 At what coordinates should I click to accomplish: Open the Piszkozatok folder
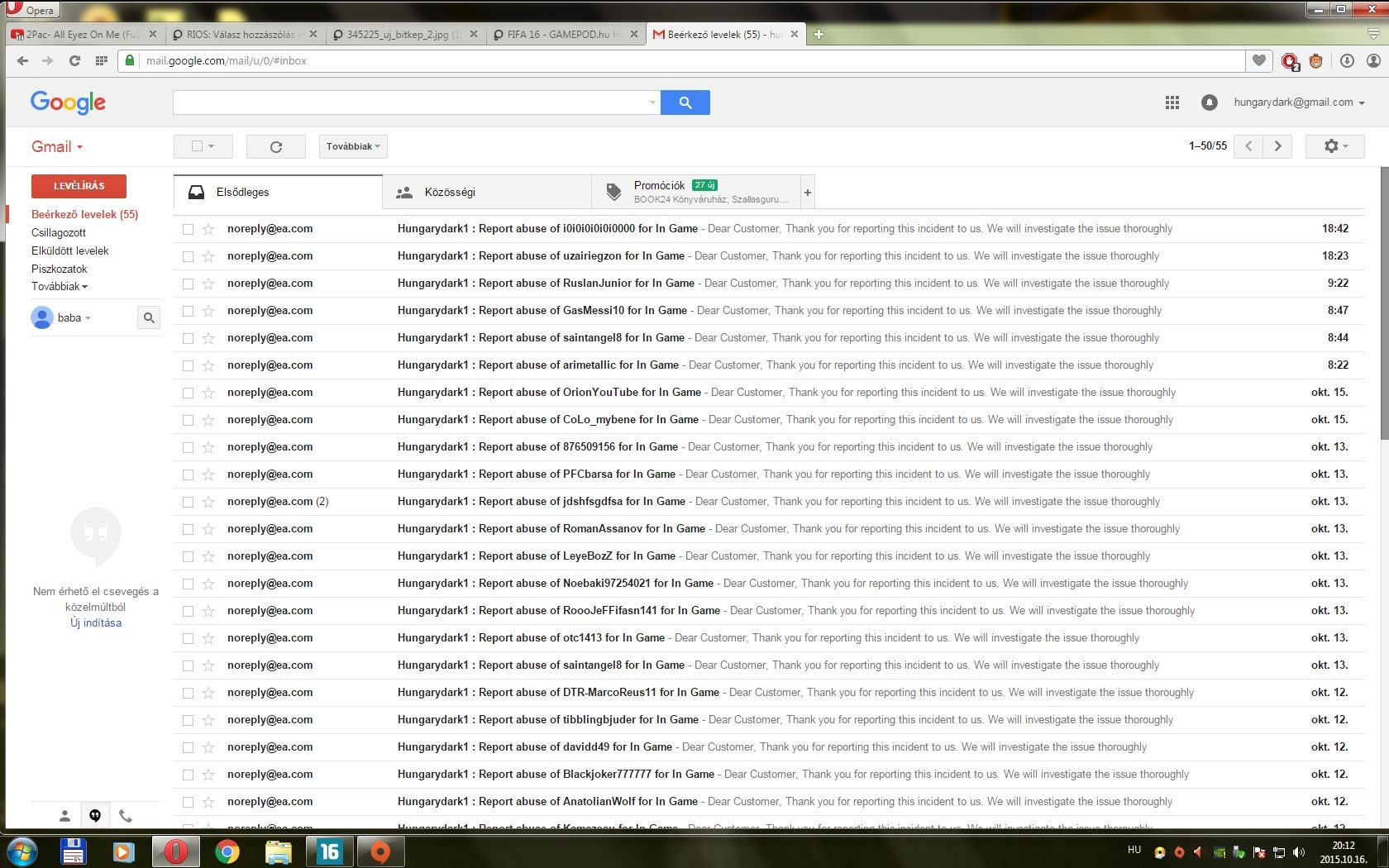pyautogui.click(x=60, y=269)
